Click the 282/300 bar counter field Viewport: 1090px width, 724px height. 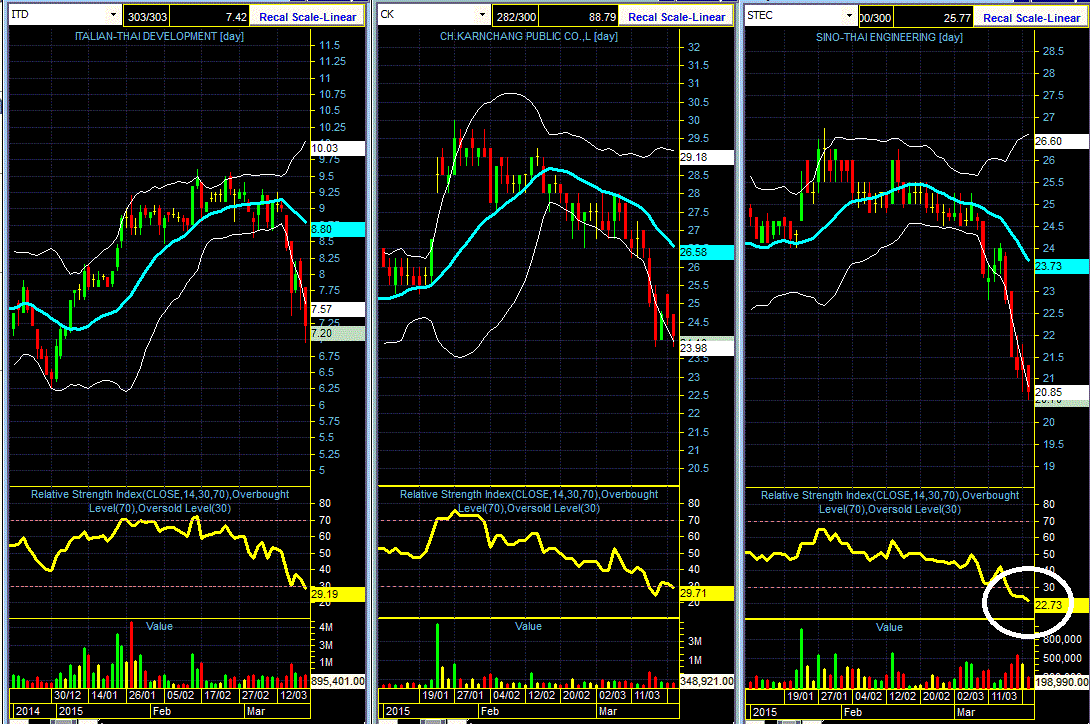coord(515,17)
